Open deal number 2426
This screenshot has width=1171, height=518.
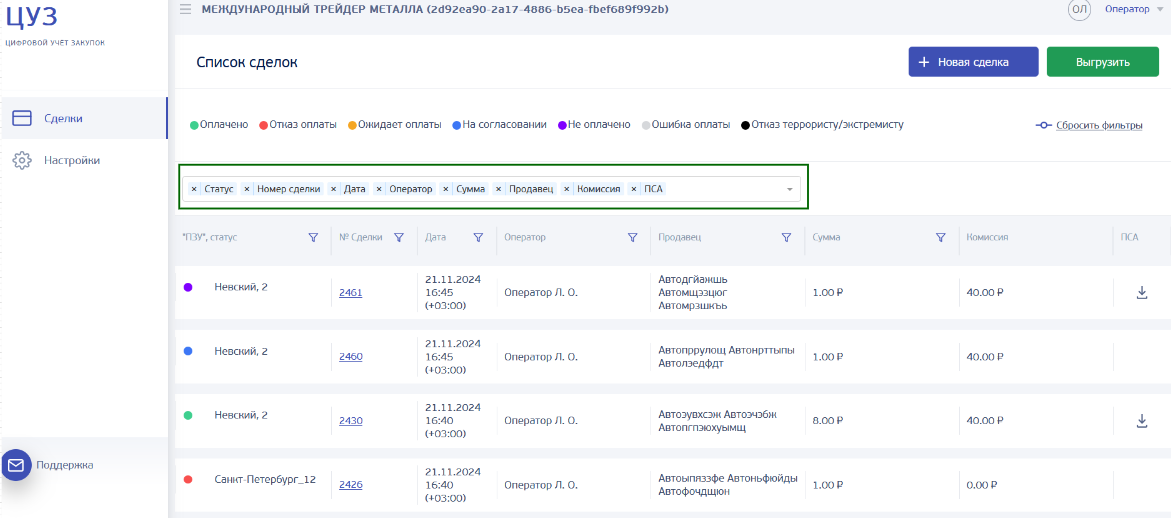pos(350,485)
